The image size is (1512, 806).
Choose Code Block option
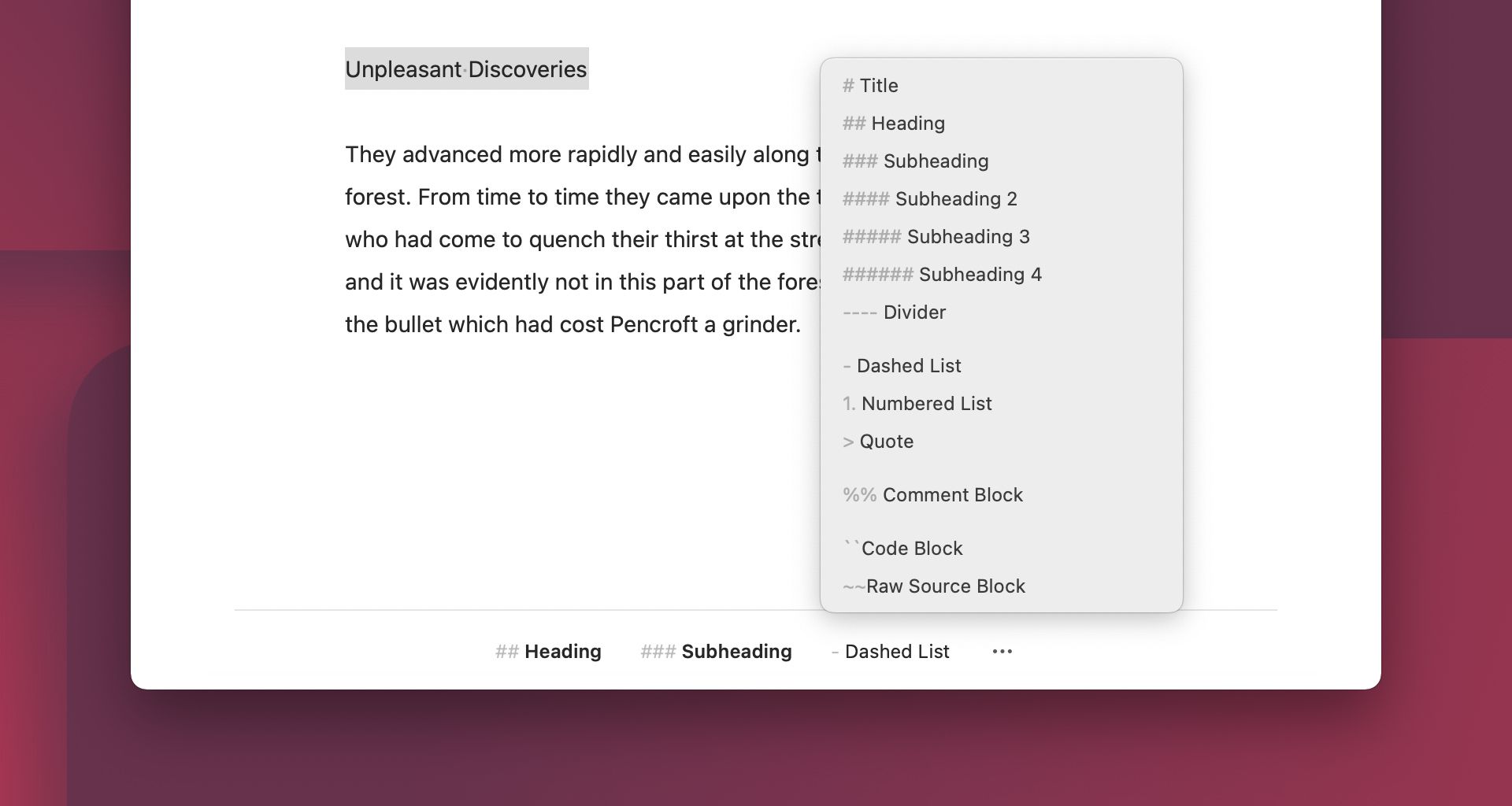pos(1001,548)
